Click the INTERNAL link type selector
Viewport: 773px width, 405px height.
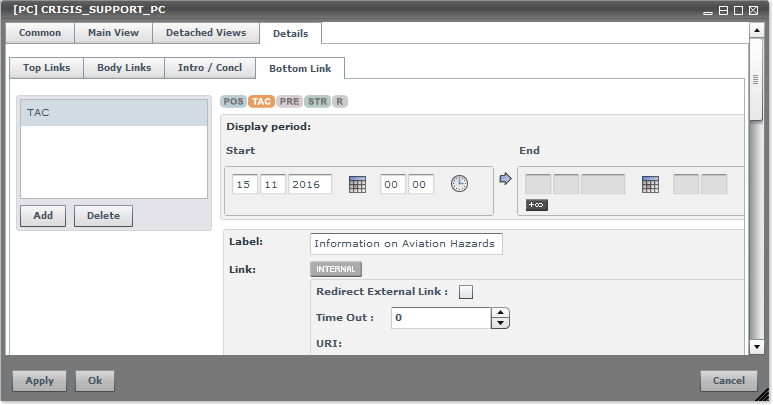tap(335, 269)
